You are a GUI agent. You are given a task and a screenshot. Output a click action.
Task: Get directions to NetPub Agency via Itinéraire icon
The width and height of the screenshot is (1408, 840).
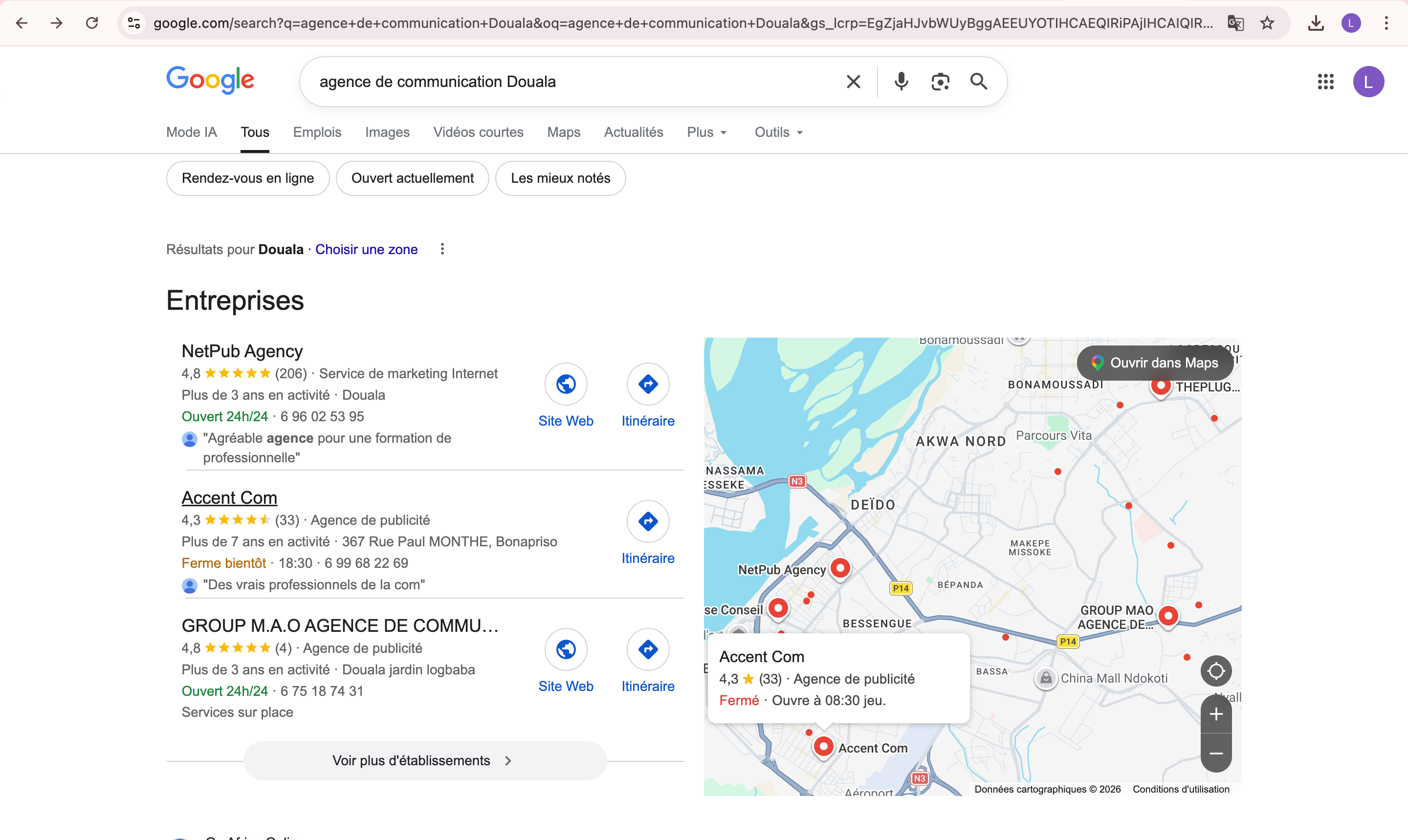(647, 384)
